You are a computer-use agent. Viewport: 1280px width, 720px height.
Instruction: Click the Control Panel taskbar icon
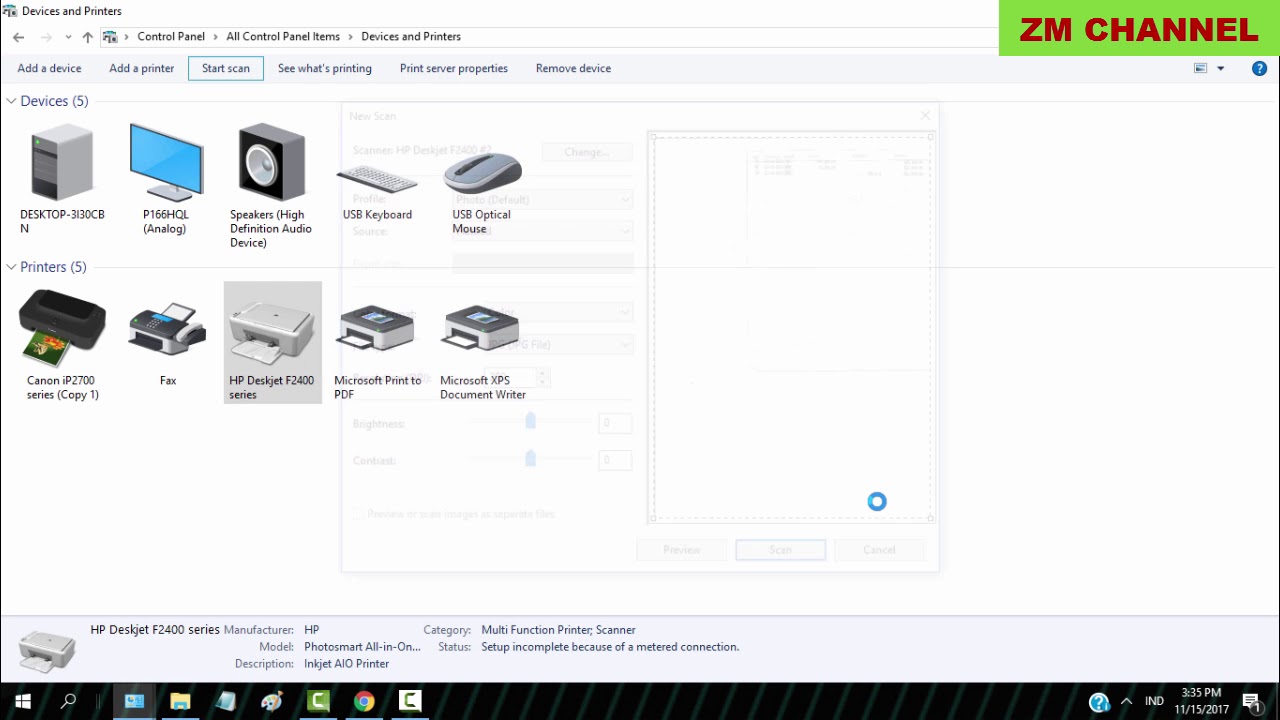point(134,701)
